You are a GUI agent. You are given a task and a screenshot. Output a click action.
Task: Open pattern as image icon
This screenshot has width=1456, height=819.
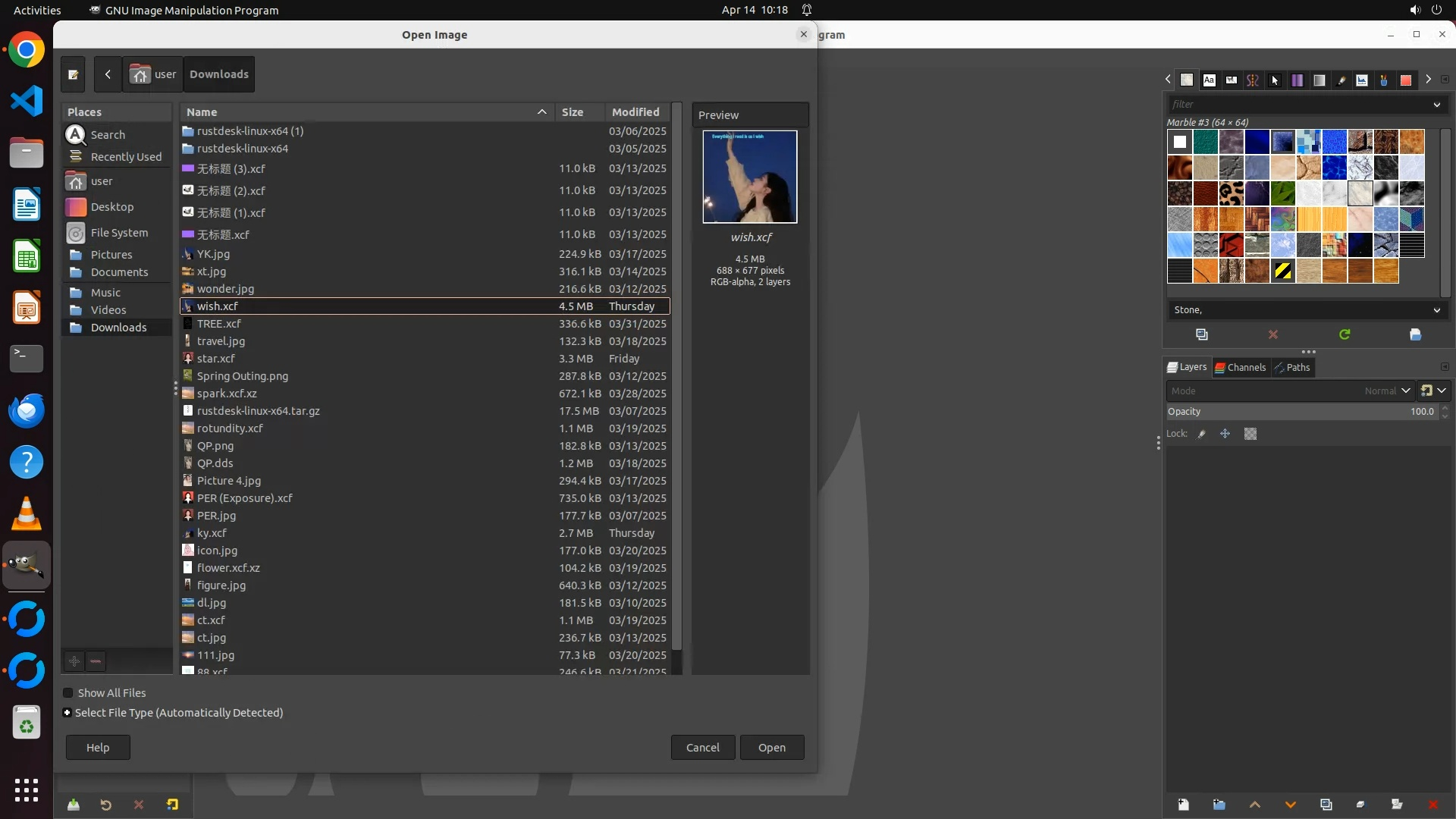click(x=1415, y=334)
